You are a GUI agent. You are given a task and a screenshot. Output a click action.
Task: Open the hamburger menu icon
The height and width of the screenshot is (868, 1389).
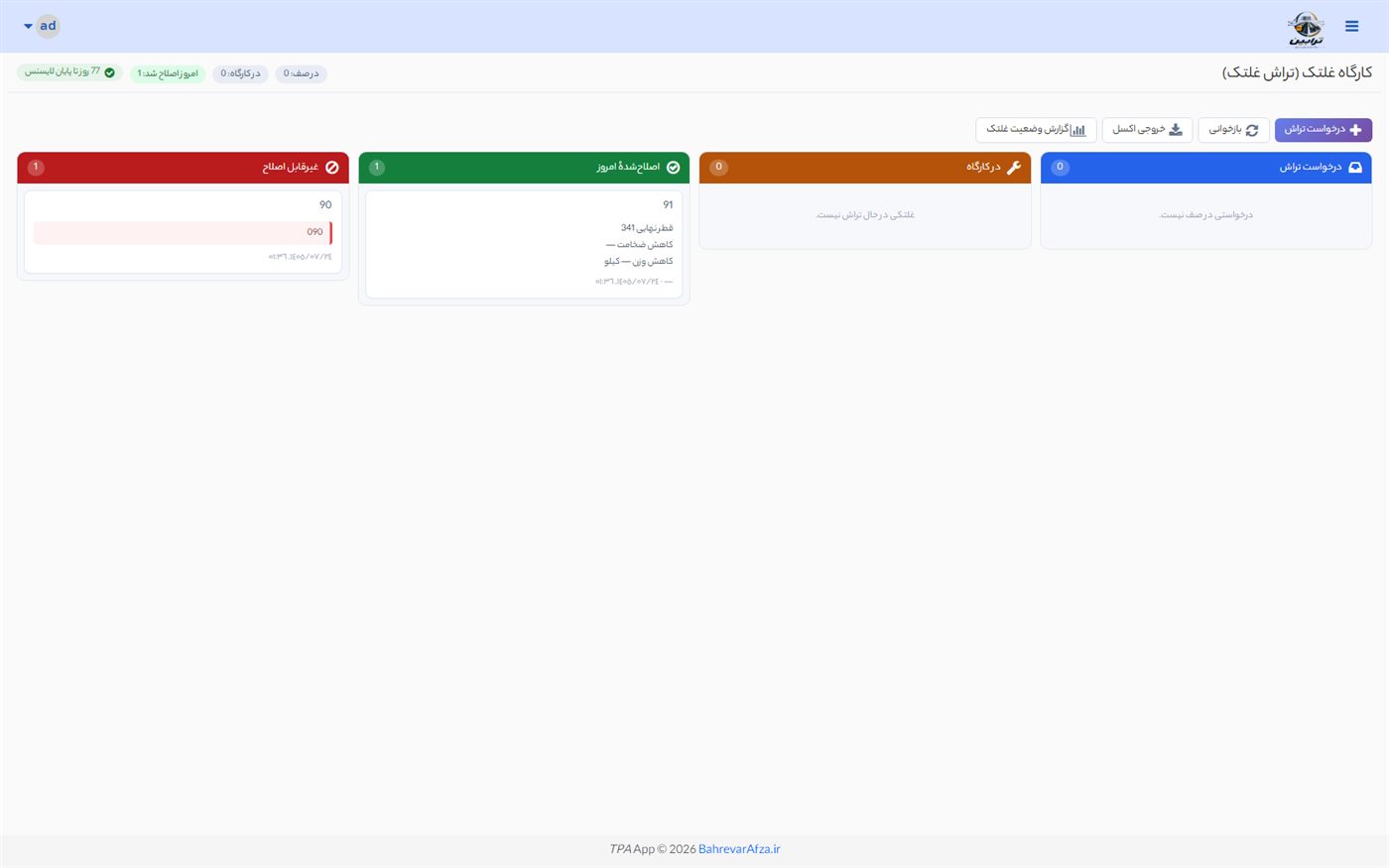point(1351,27)
